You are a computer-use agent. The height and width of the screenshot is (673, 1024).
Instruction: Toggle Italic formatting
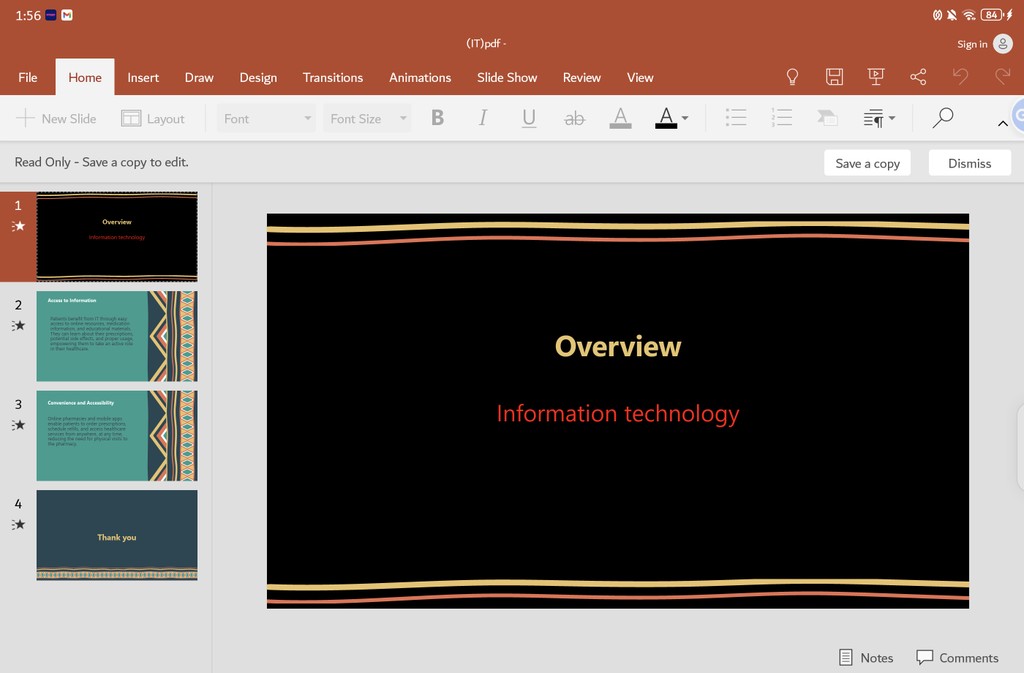click(x=482, y=118)
